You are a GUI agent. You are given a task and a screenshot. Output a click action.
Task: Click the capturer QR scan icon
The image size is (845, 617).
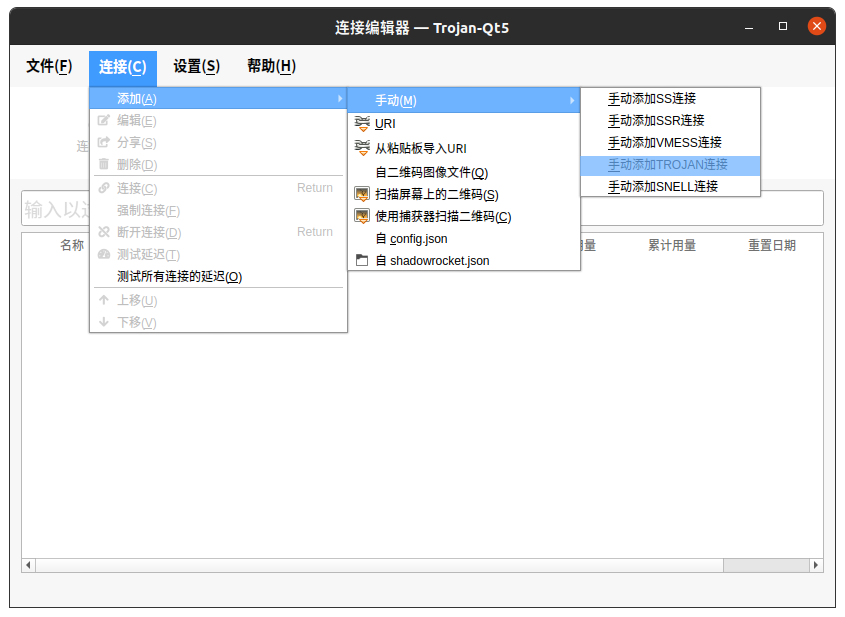click(x=362, y=216)
